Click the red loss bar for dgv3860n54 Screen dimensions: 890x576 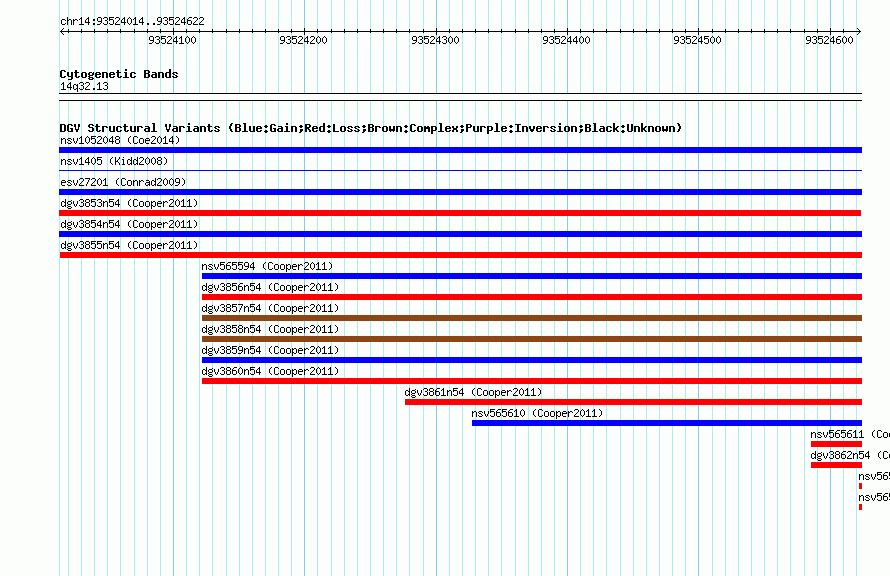point(532,381)
